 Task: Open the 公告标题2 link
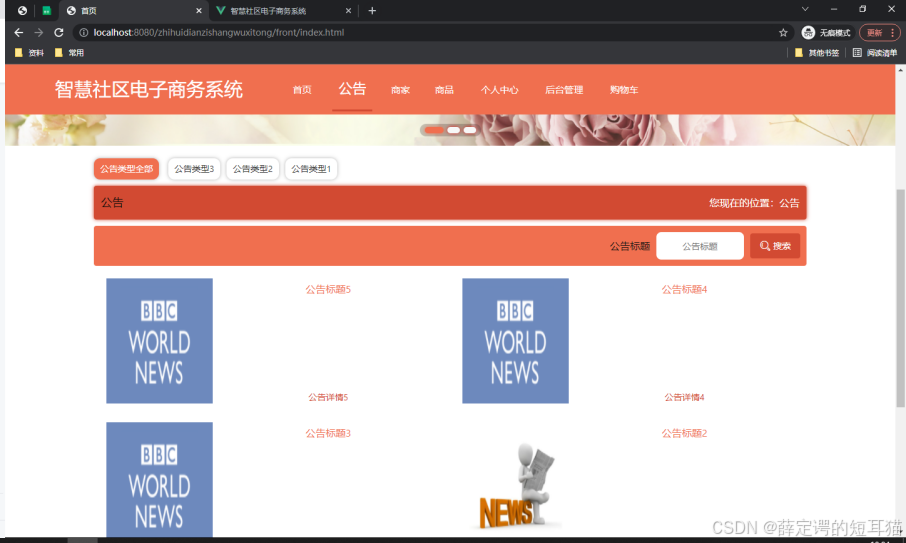[x=684, y=433]
